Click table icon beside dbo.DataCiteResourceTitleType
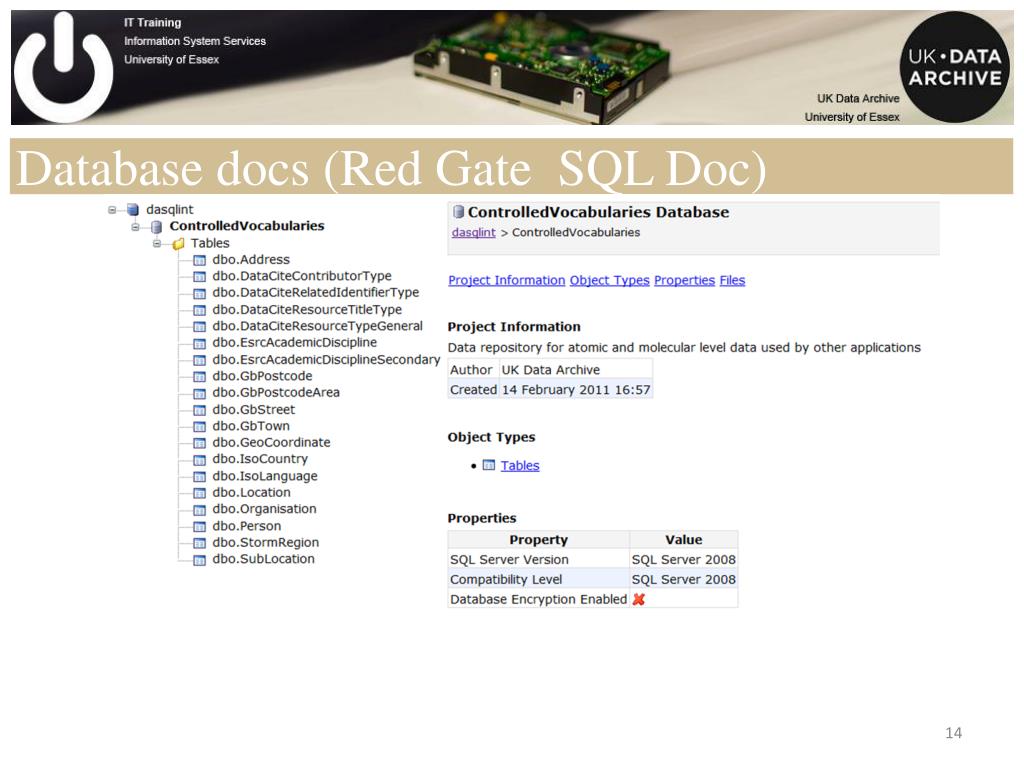This screenshot has width=1024, height=768. tap(200, 310)
